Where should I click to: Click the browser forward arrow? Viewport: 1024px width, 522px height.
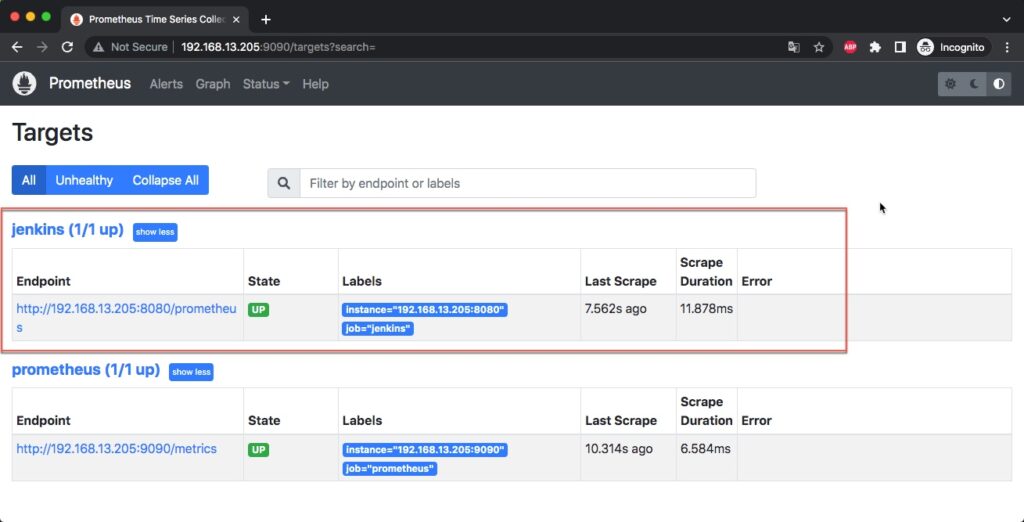pyautogui.click(x=42, y=47)
